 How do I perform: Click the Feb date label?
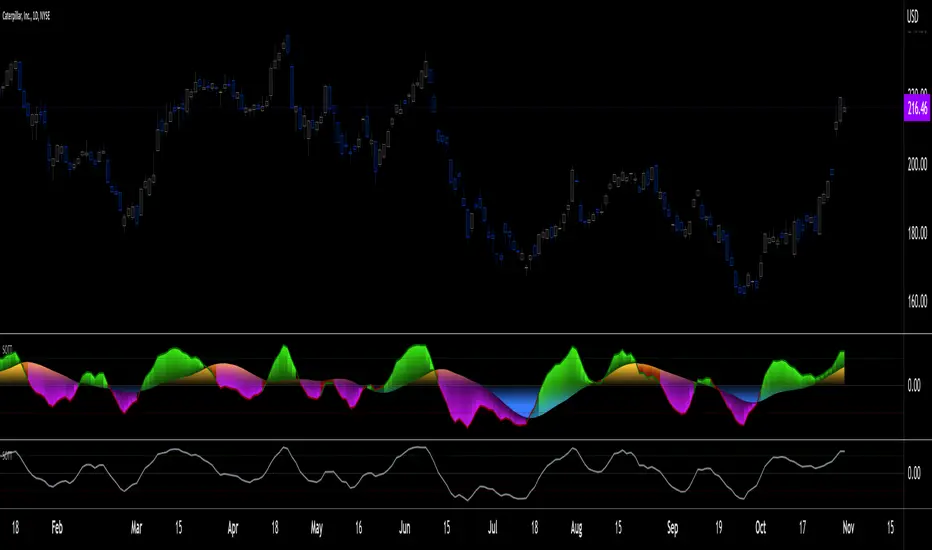(57, 527)
